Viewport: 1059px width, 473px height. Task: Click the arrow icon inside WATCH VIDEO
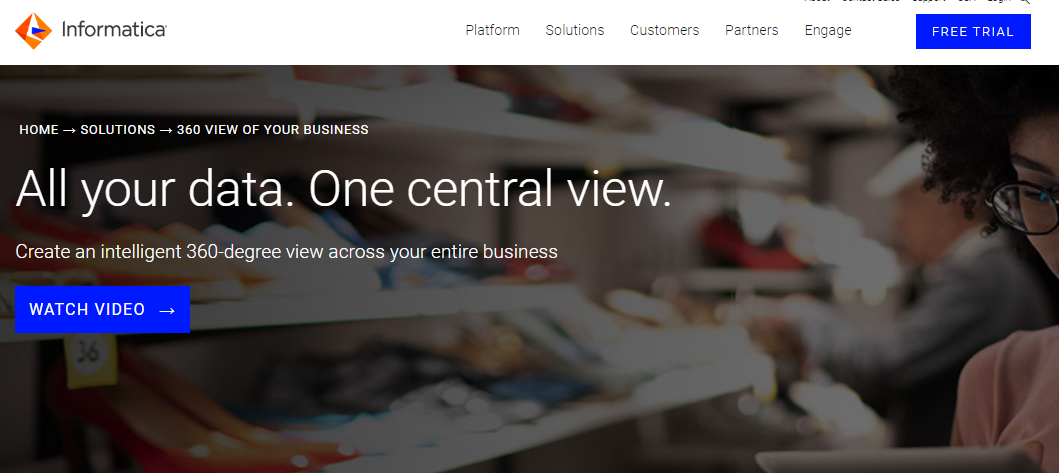tap(167, 310)
